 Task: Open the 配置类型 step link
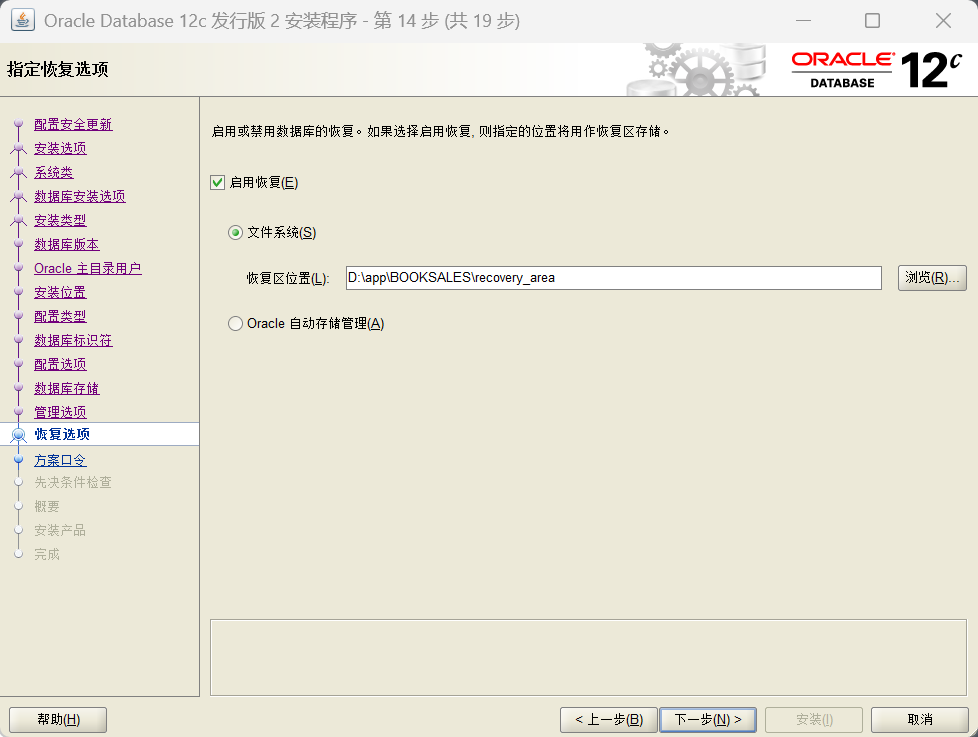pos(60,316)
